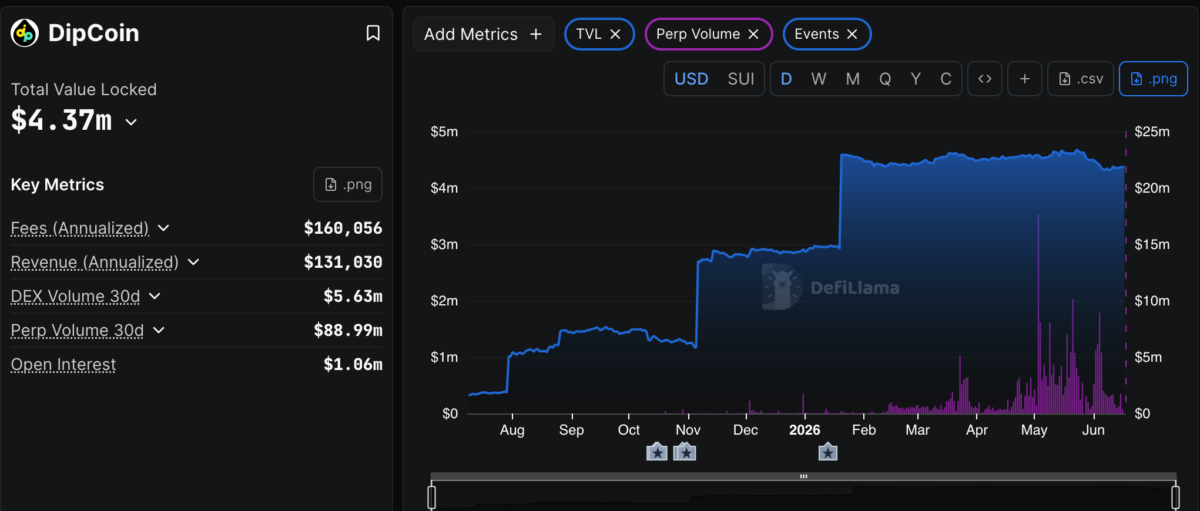The height and width of the screenshot is (511, 1200).
Task: Click the first event star marker near October
Action: click(x=657, y=452)
